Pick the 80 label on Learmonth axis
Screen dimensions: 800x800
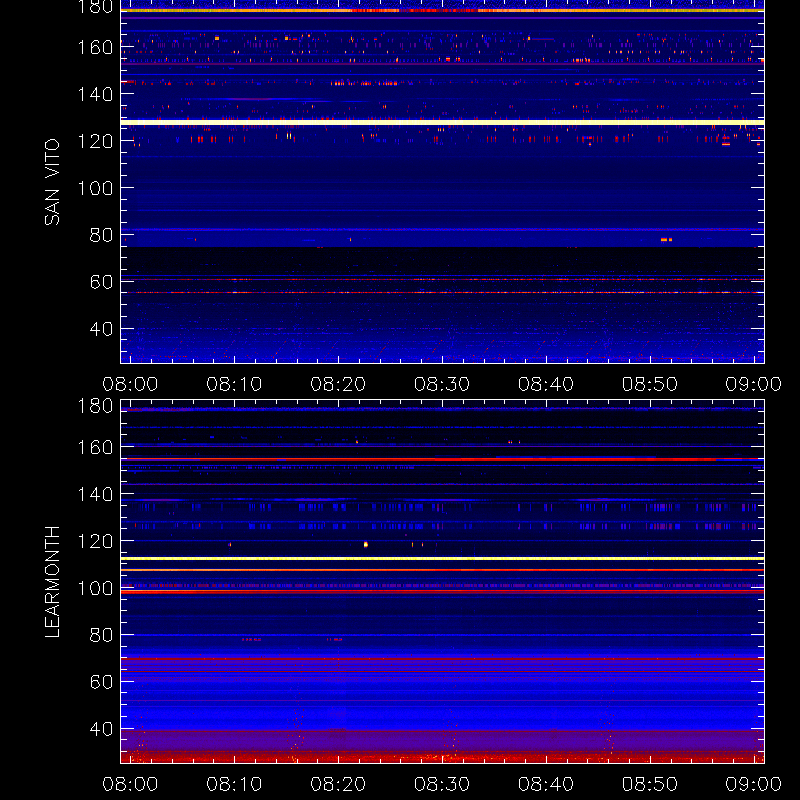click(x=101, y=635)
